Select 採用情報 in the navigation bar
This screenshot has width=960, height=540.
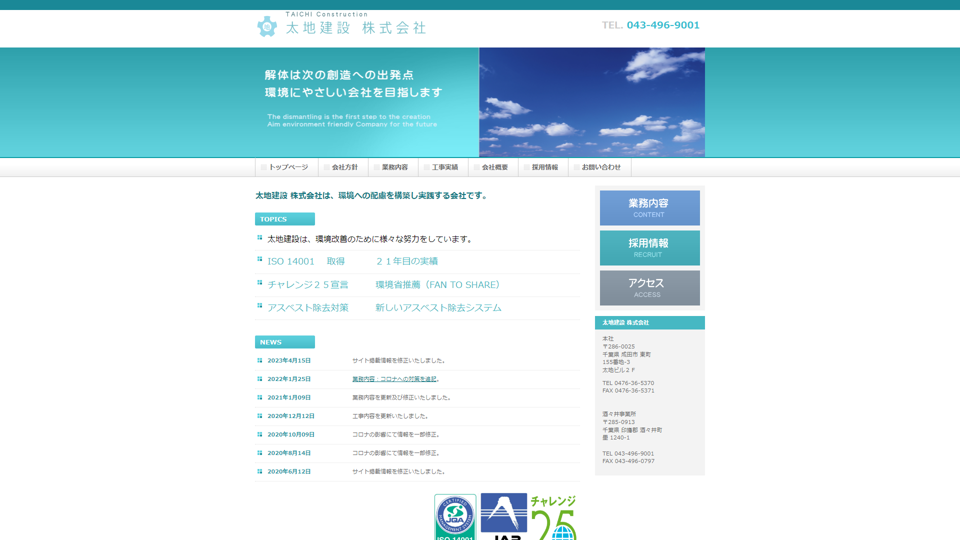pyautogui.click(x=544, y=168)
